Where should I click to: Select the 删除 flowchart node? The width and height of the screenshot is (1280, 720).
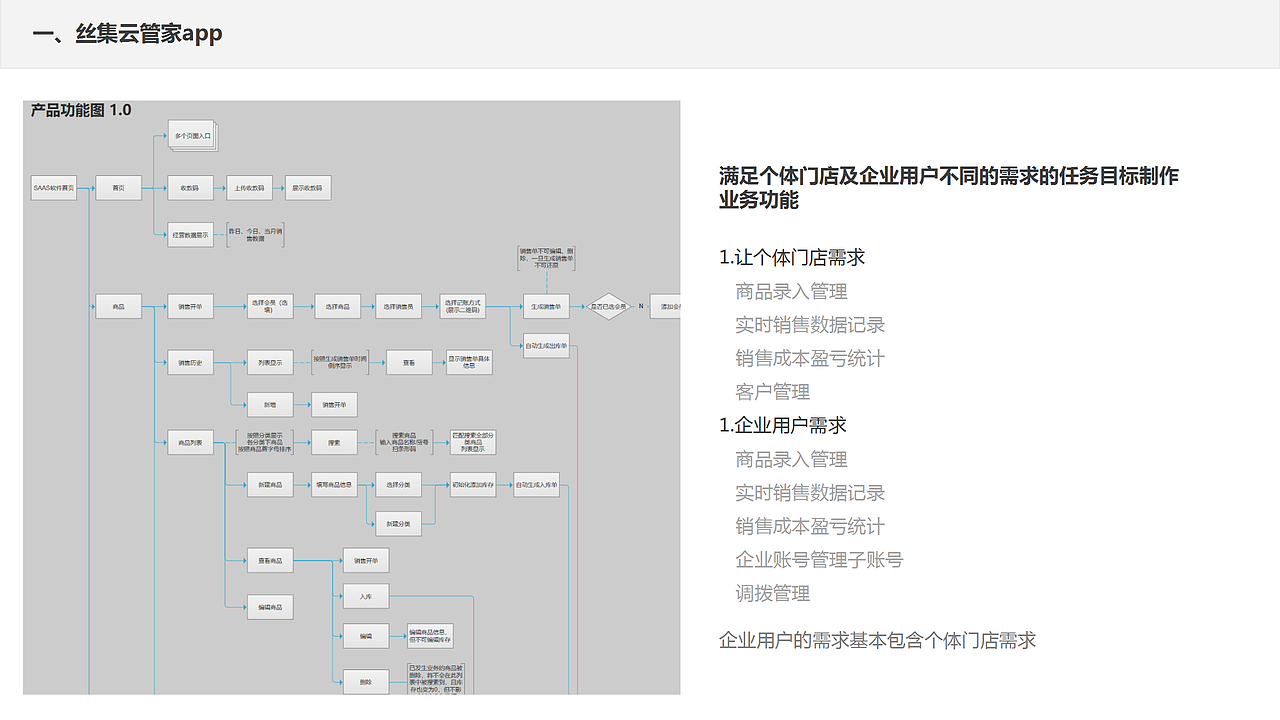pyautogui.click(x=366, y=683)
